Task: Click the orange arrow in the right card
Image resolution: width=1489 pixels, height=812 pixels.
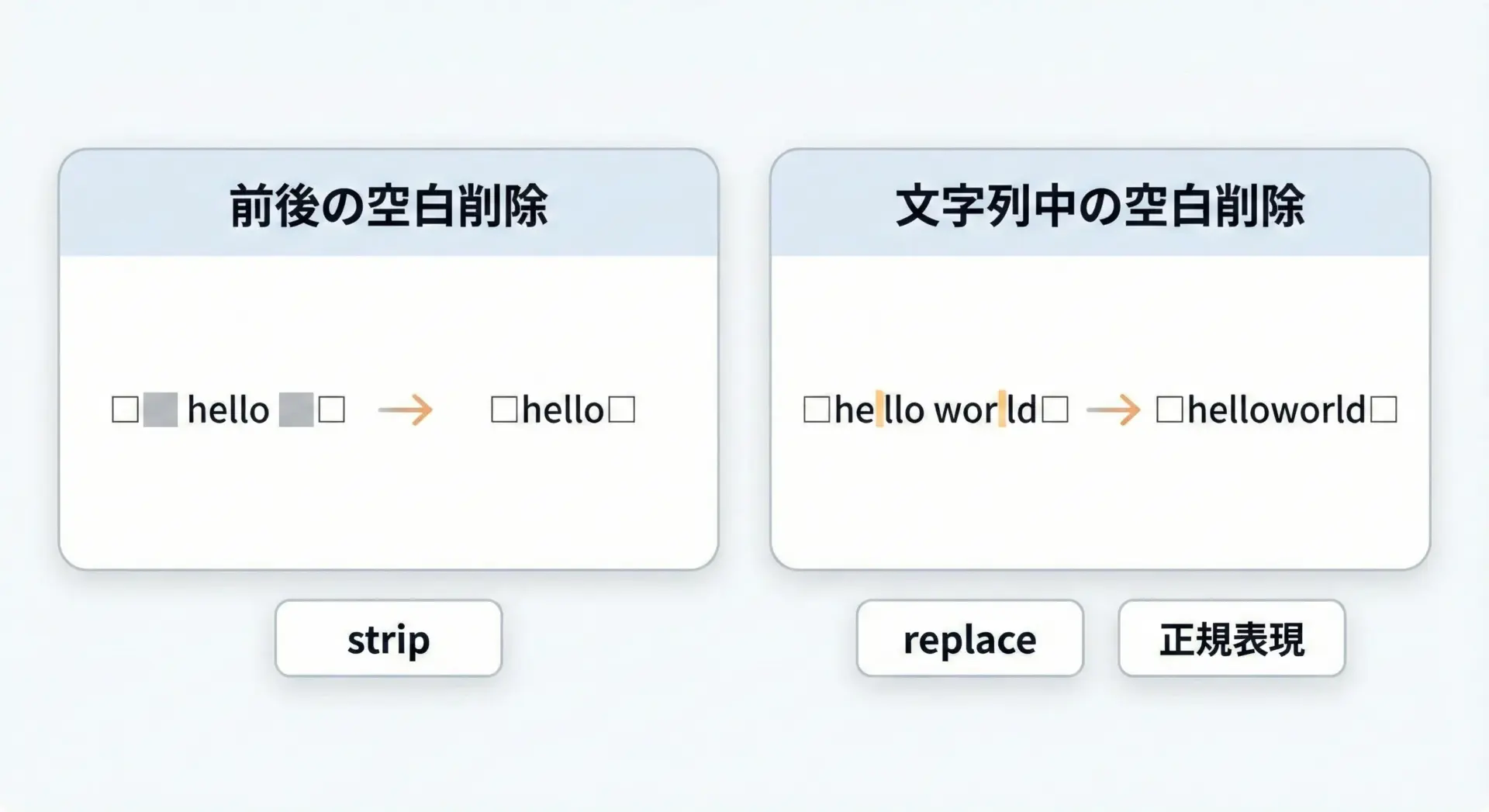Action: tap(1114, 409)
